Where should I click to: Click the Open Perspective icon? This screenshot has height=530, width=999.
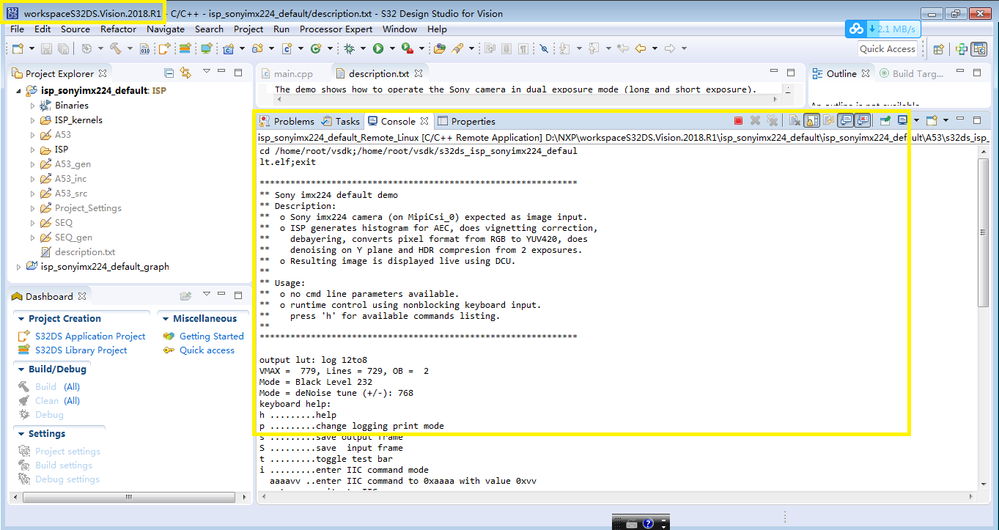(938, 49)
